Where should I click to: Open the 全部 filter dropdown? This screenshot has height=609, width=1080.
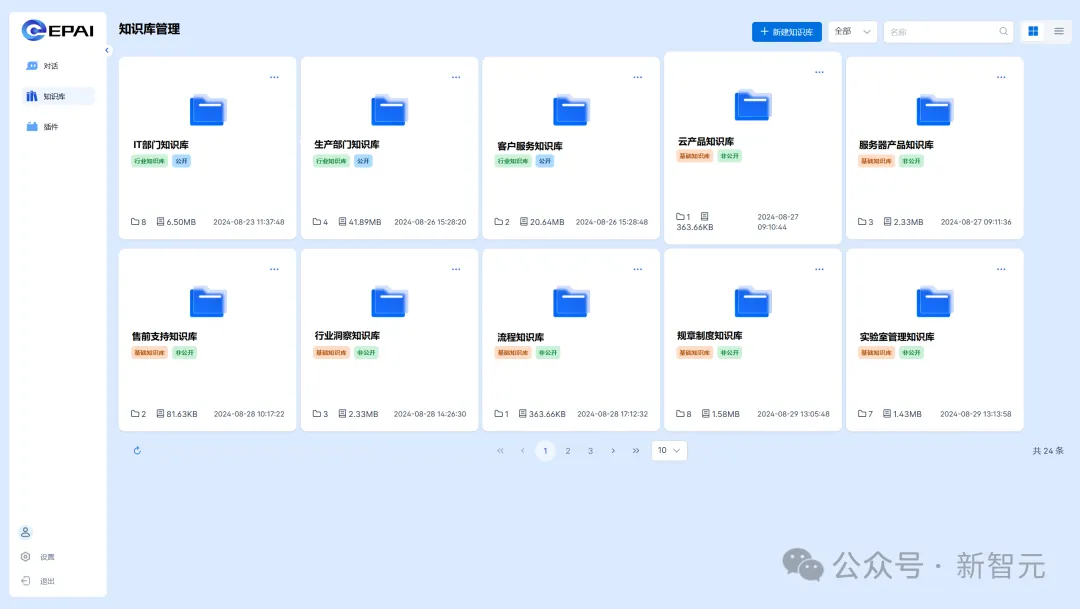pos(852,32)
